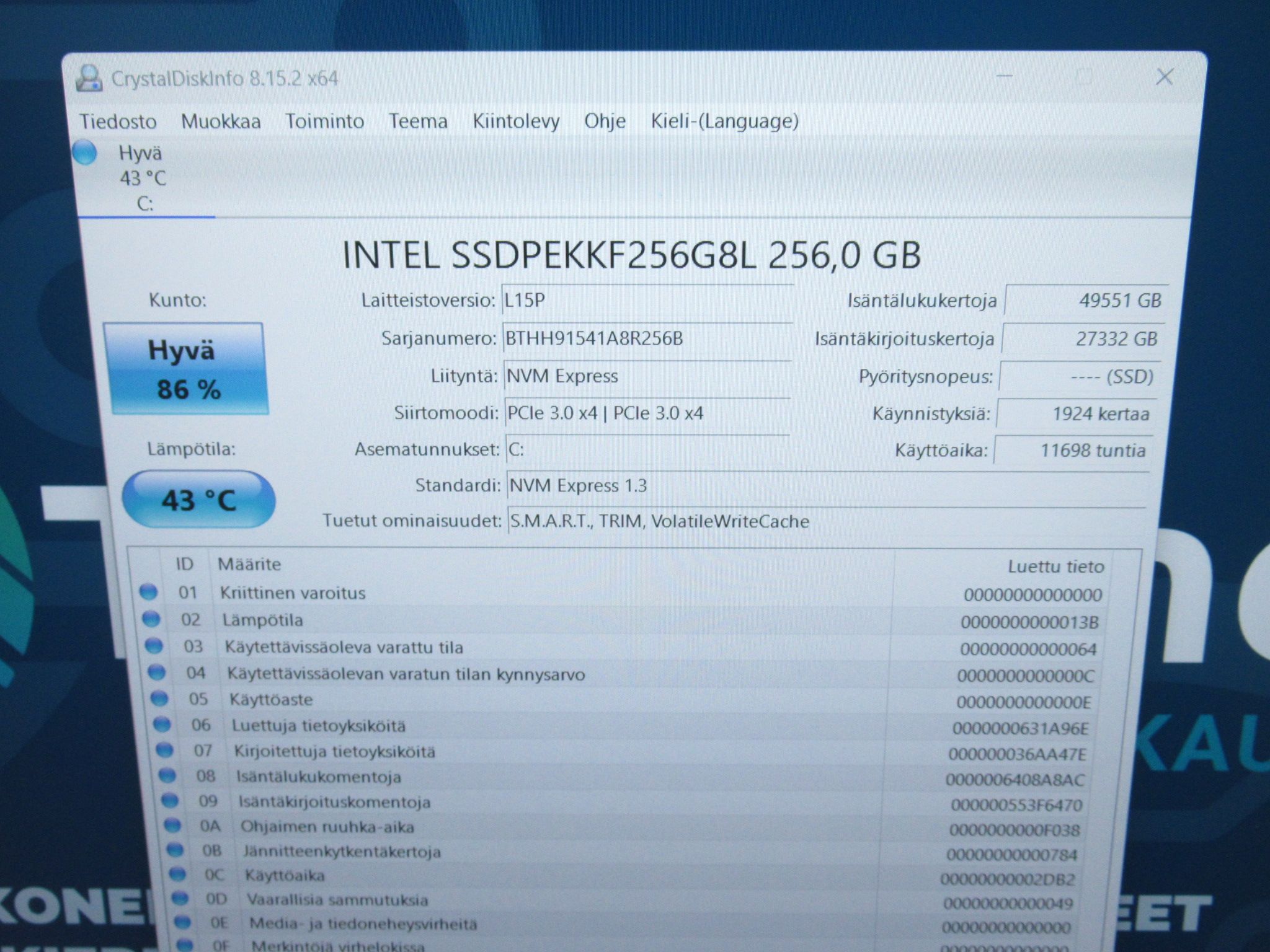Click raw value 0000006408A8AC

tap(1015, 780)
